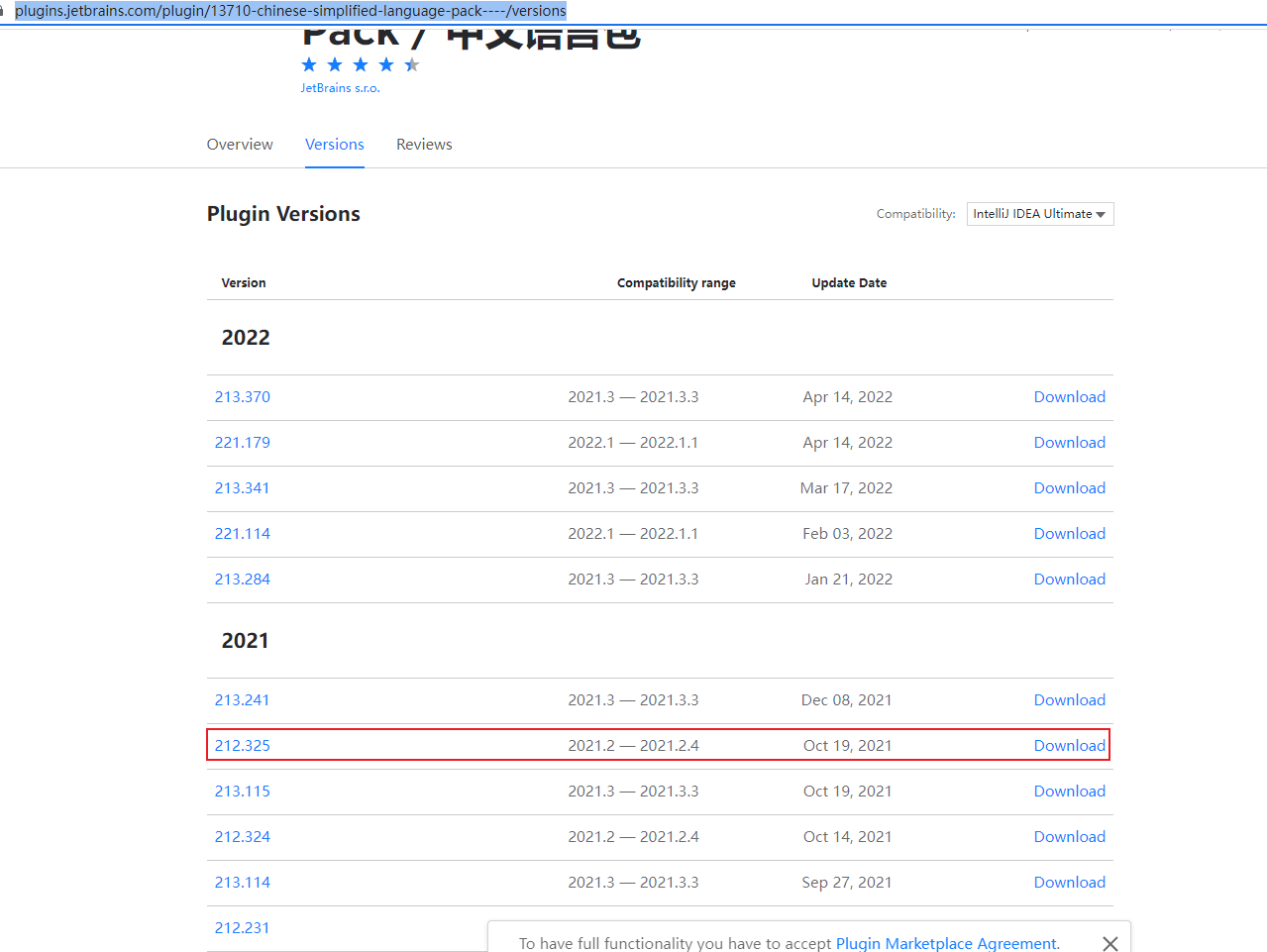Viewport: 1267px width, 952px height.
Task: Click the browser address bar URL
Action: pos(290,11)
